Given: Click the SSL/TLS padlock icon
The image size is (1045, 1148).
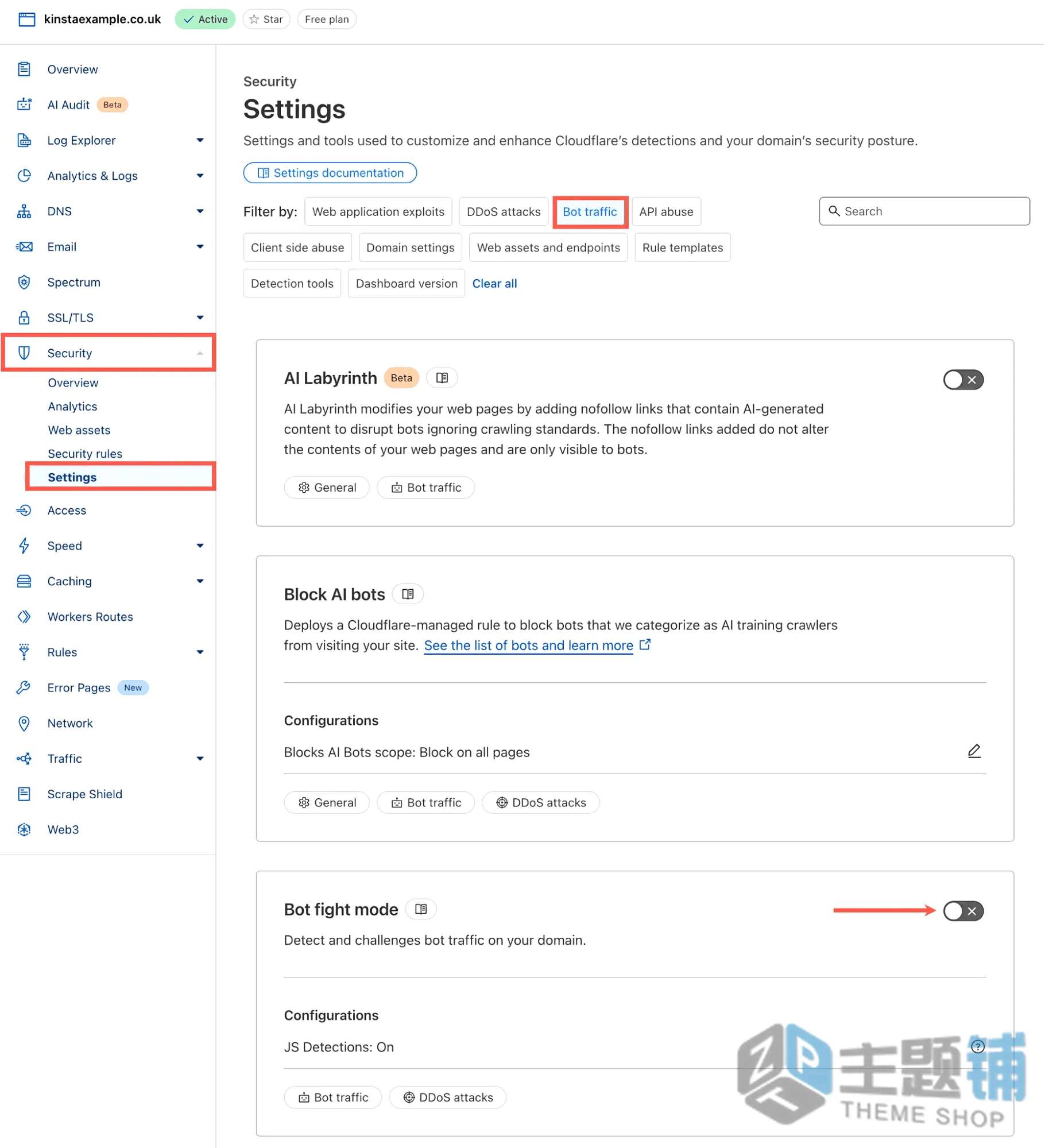Looking at the screenshot, I should 24,318.
